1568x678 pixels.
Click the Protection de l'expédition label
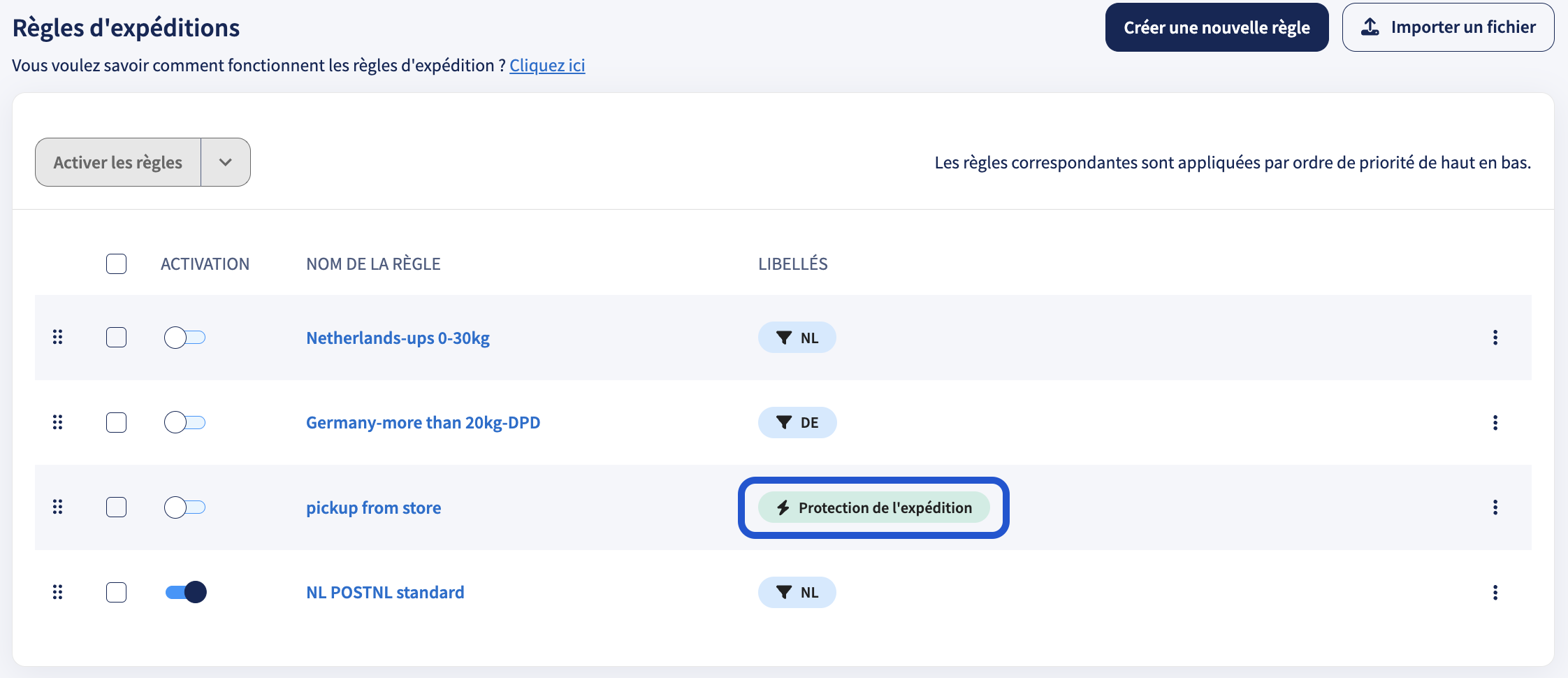point(874,507)
